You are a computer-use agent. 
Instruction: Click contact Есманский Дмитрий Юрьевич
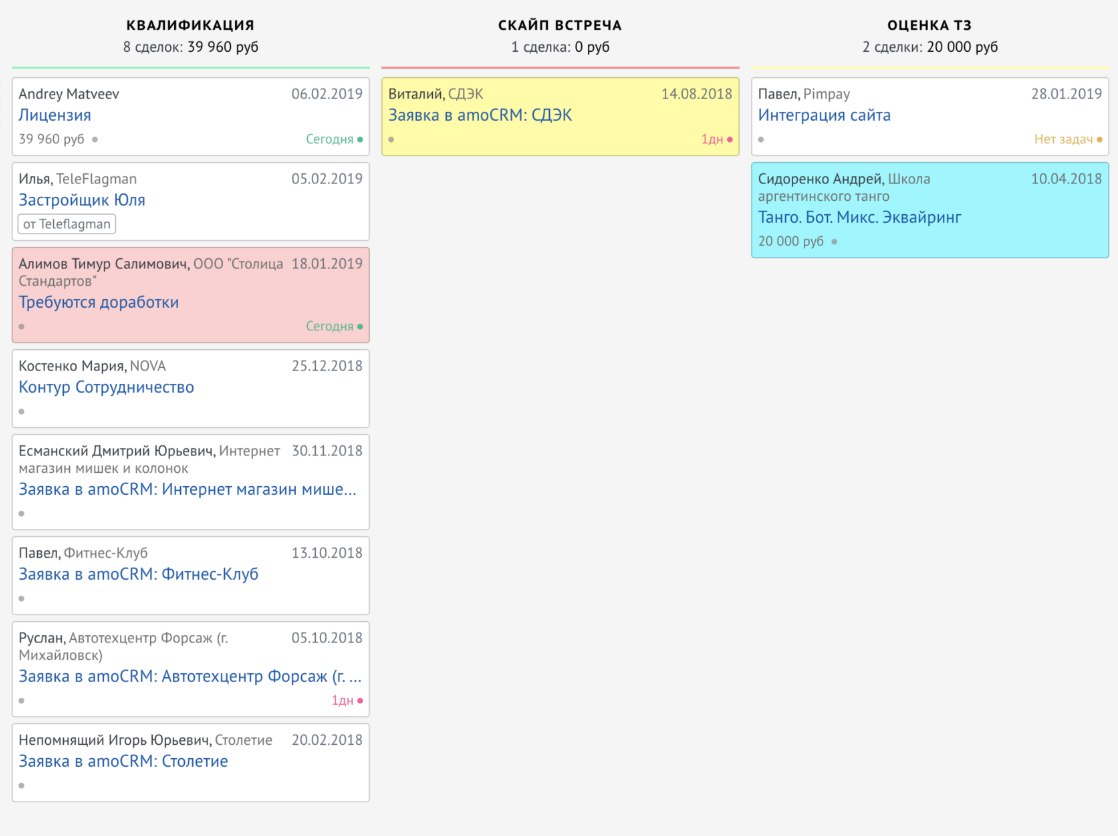(116, 450)
